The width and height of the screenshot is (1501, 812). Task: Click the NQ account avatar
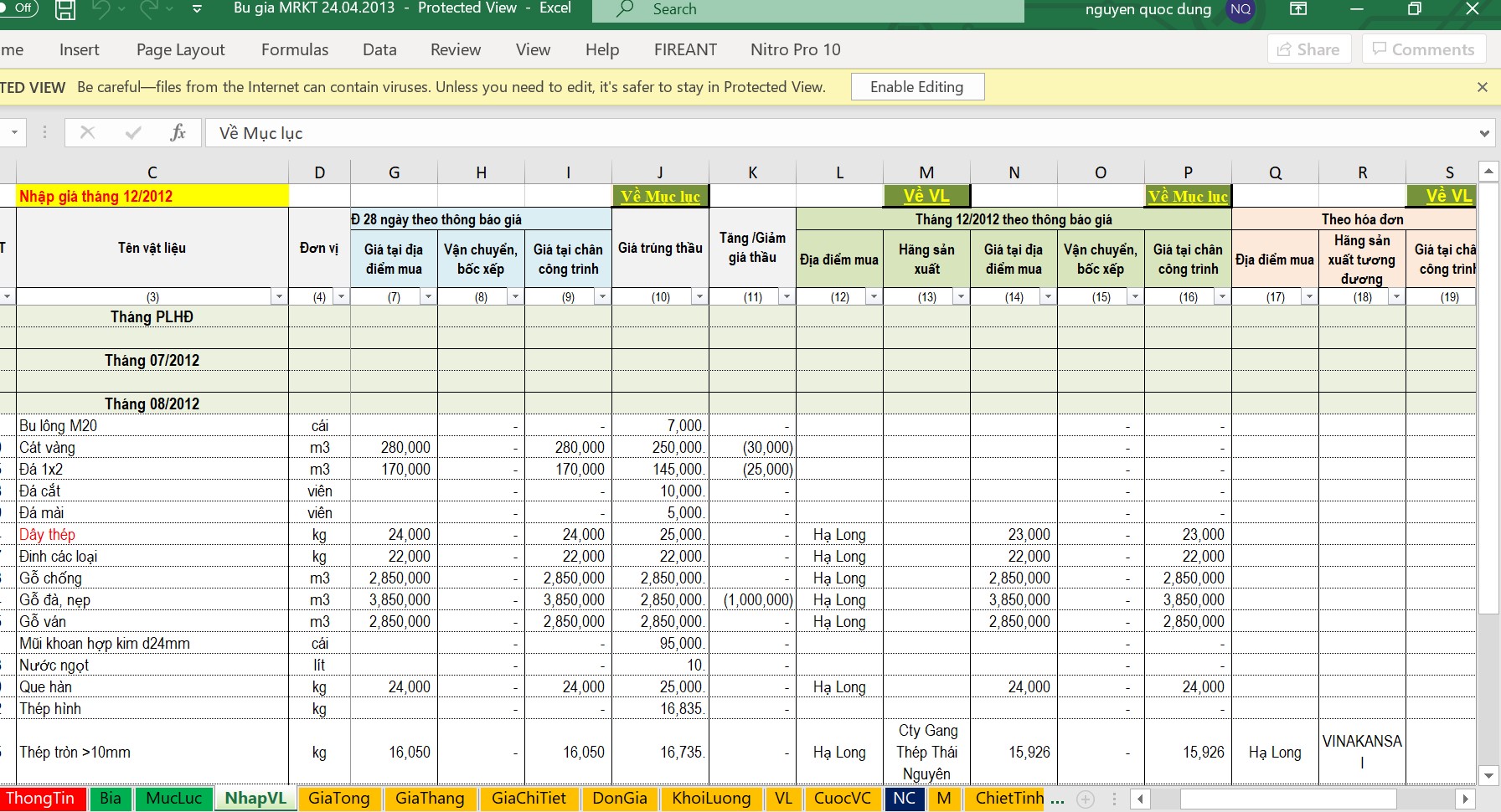coord(1241,9)
